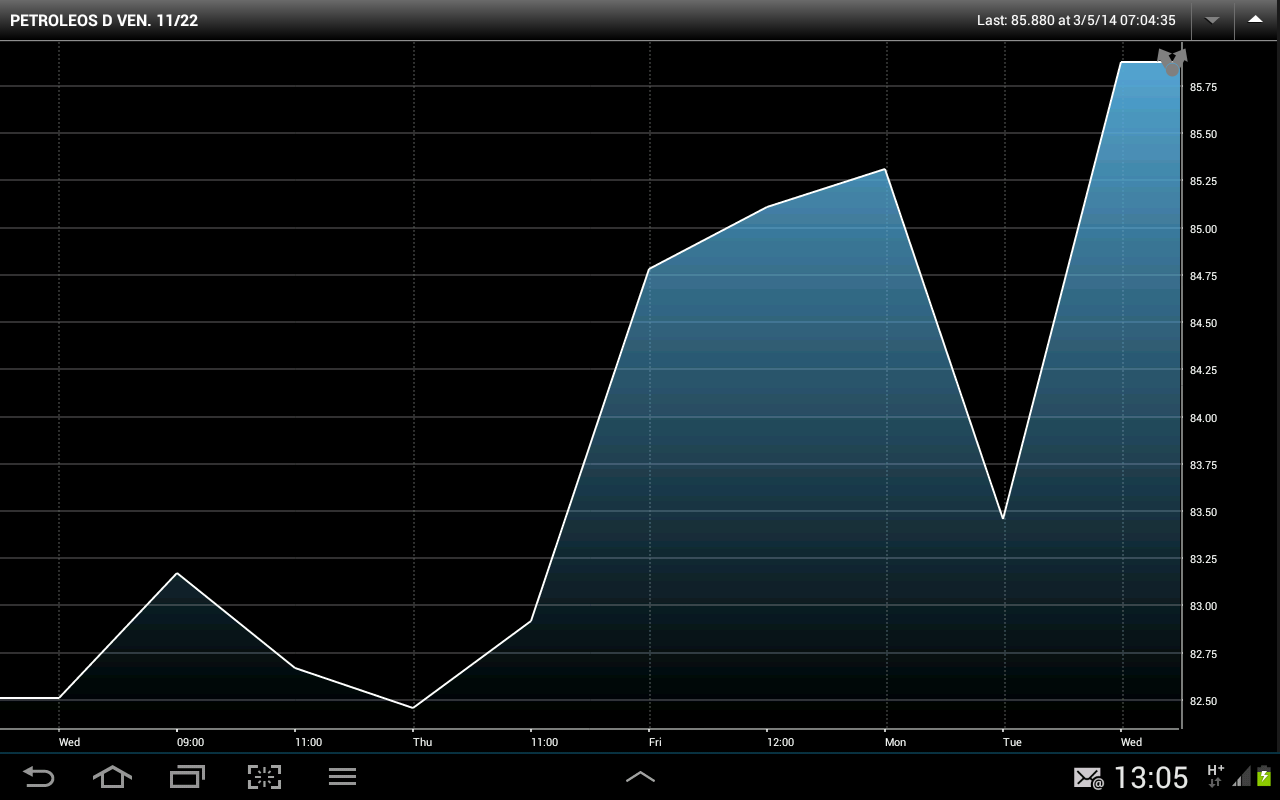The image size is (1280, 800).
Task: Tap the Fri label on time axis
Action: click(655, 742)
